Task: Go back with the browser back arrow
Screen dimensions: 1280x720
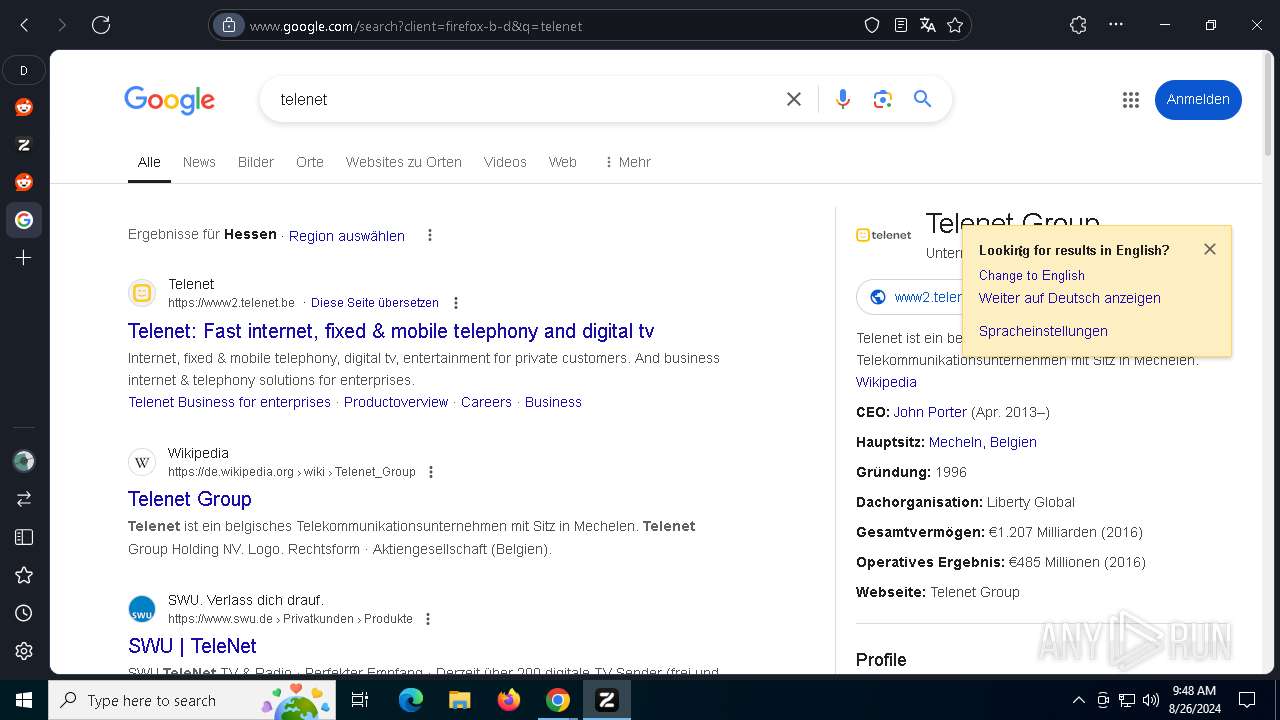Action: (x=24, y=25)
